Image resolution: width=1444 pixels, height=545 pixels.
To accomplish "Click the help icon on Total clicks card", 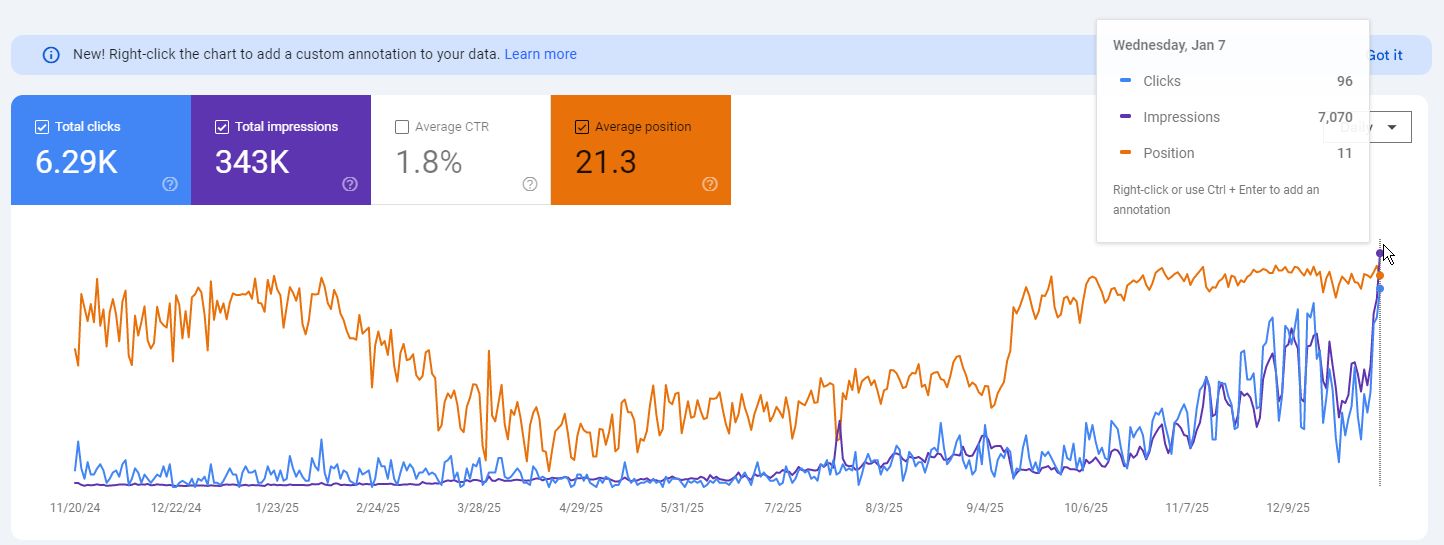I will [x=170, y=184].
